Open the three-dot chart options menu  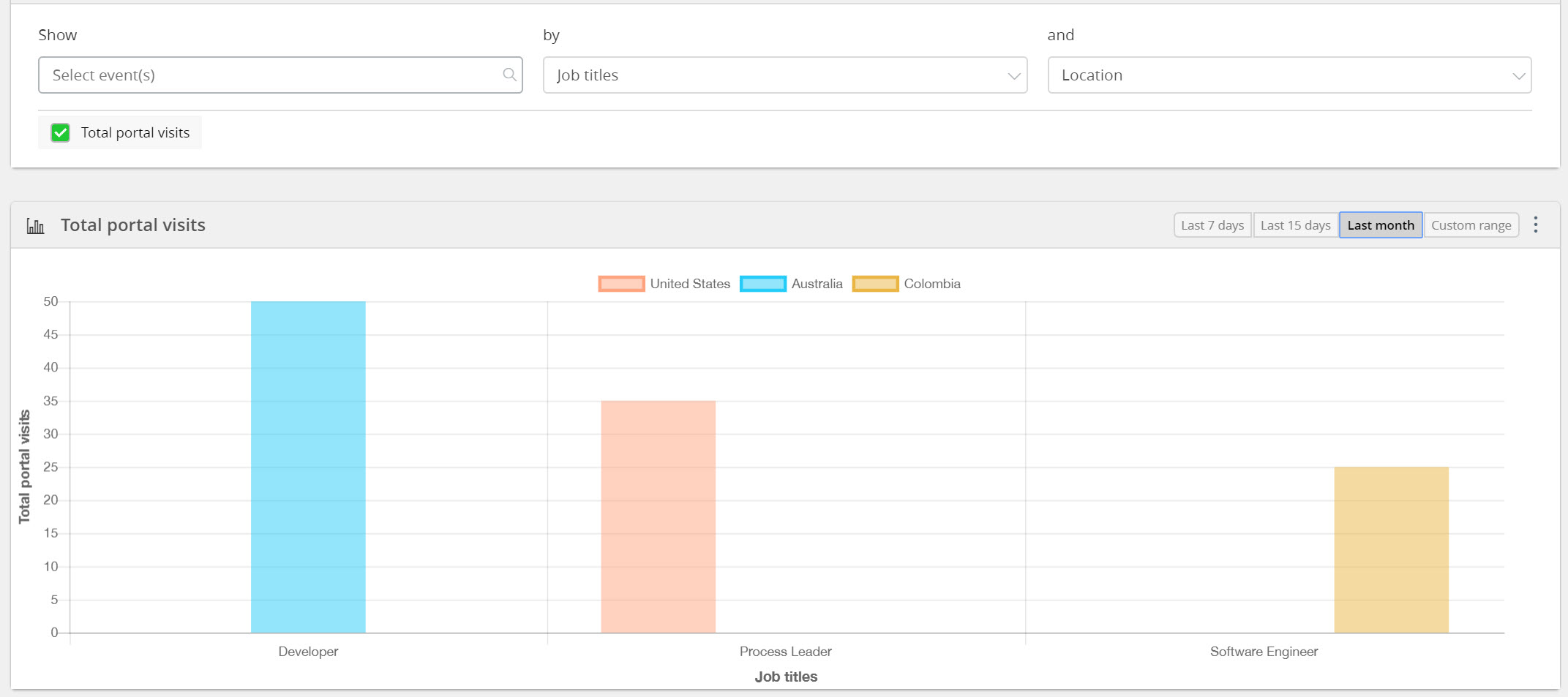click(x=1536, y=225)
